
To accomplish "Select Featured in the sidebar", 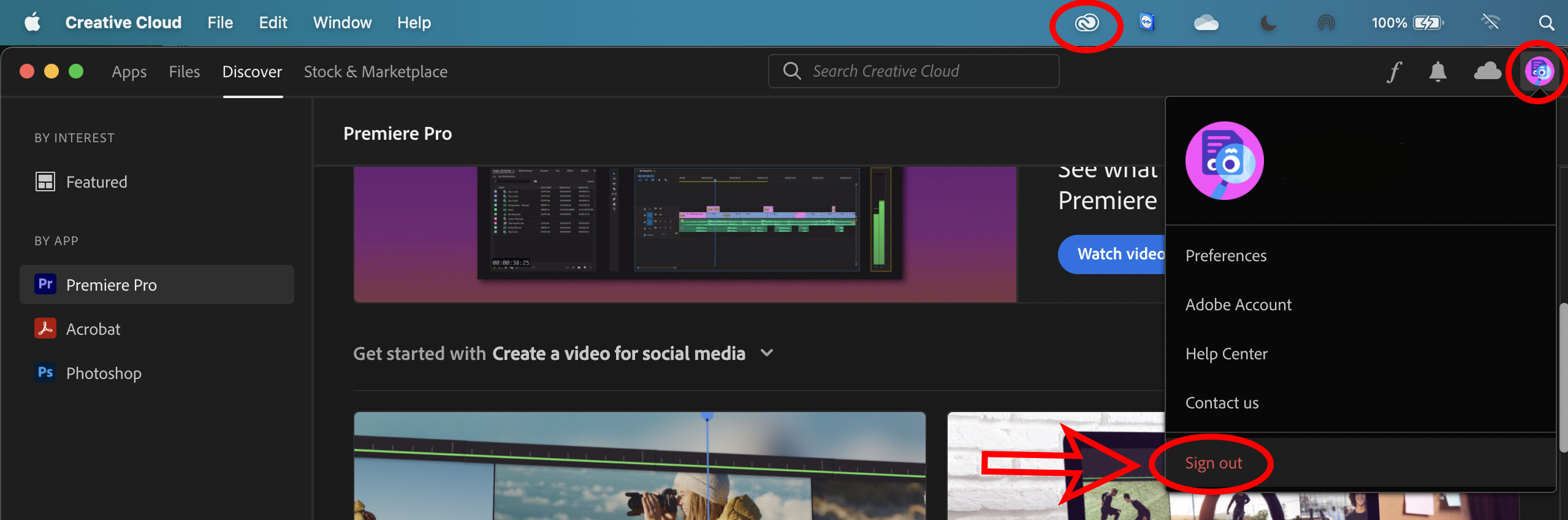I will tap(156, 182).
